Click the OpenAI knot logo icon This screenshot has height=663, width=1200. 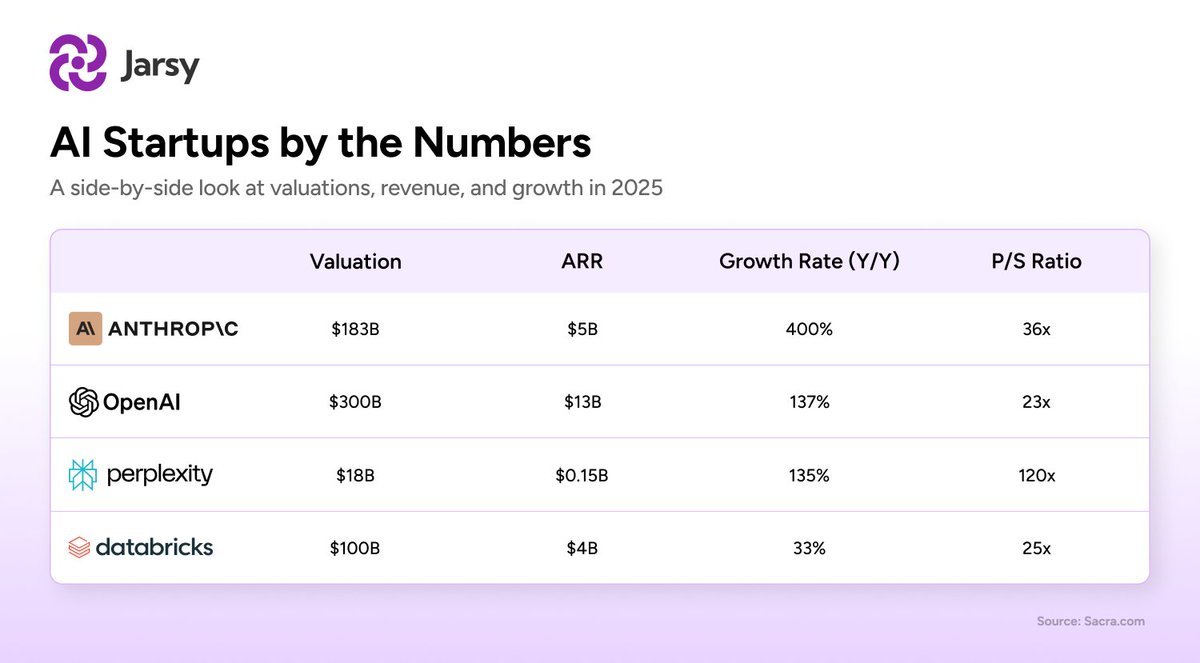[83, 402]
